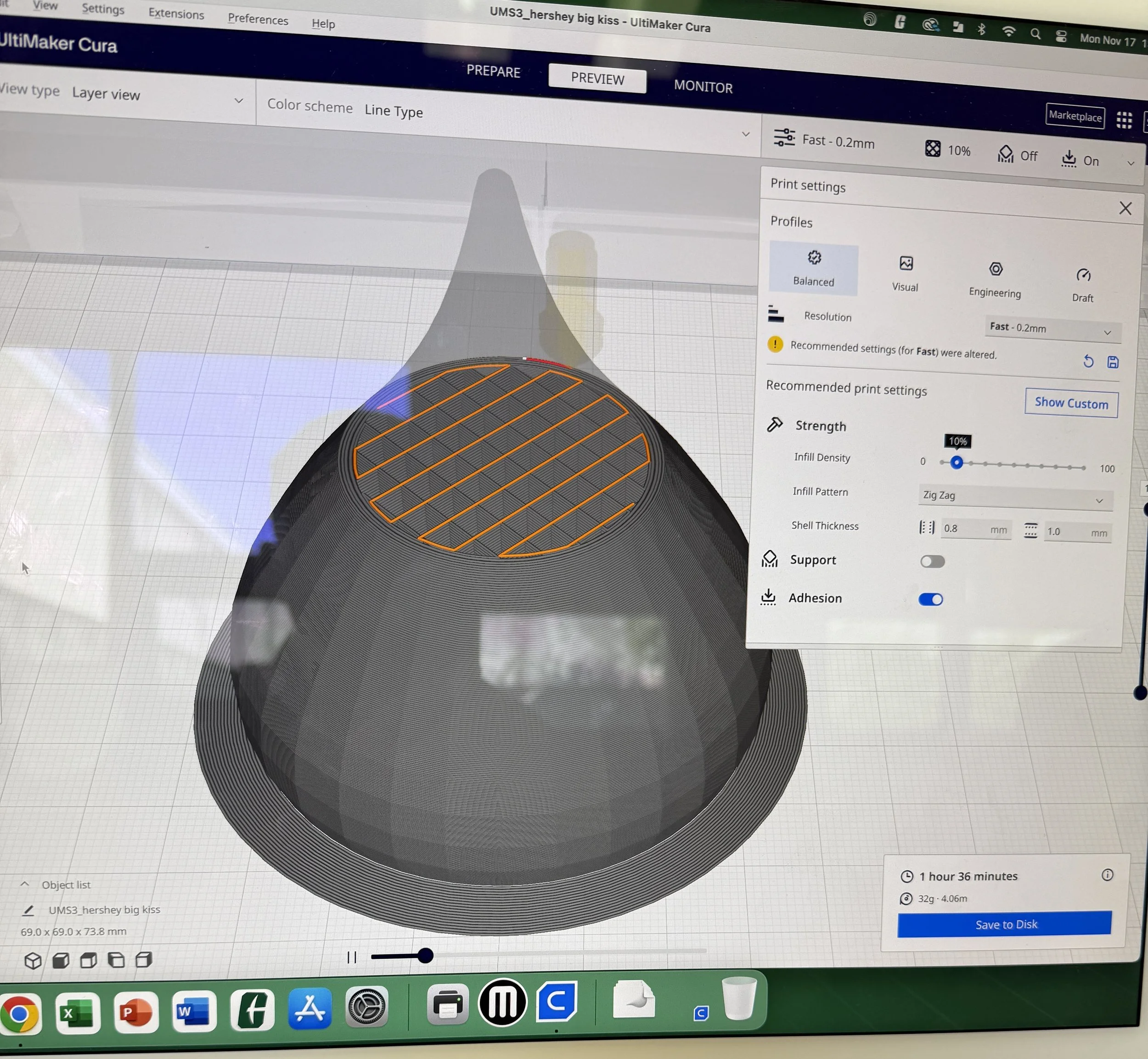Disable the Adhesion toggle
Screen dimensions: 1148x1059
[x=930, y=599]
